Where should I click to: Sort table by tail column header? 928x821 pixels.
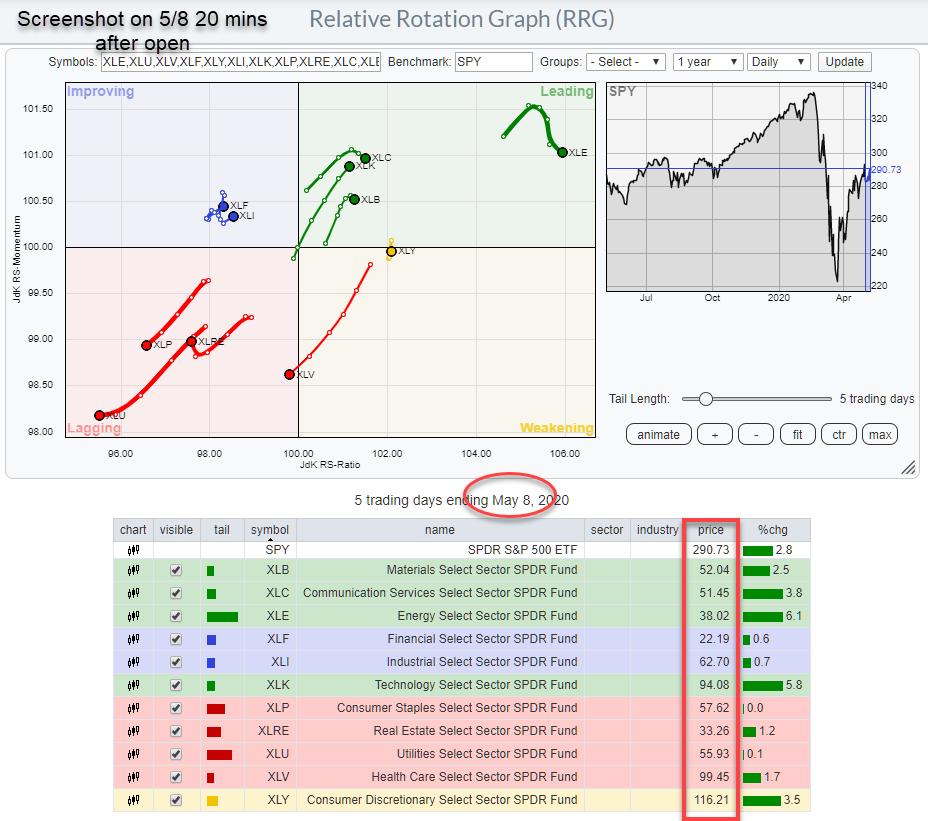coord(222,530)
